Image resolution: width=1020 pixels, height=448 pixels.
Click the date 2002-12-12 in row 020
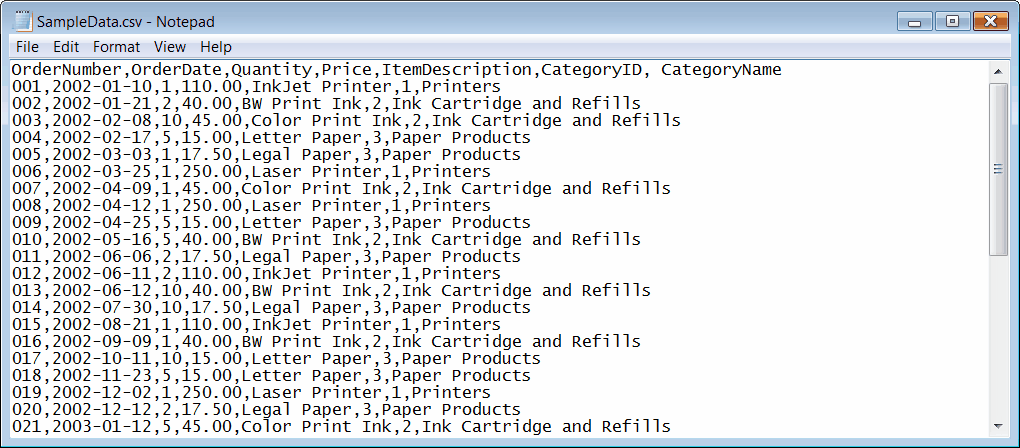(x=101, y=409)
